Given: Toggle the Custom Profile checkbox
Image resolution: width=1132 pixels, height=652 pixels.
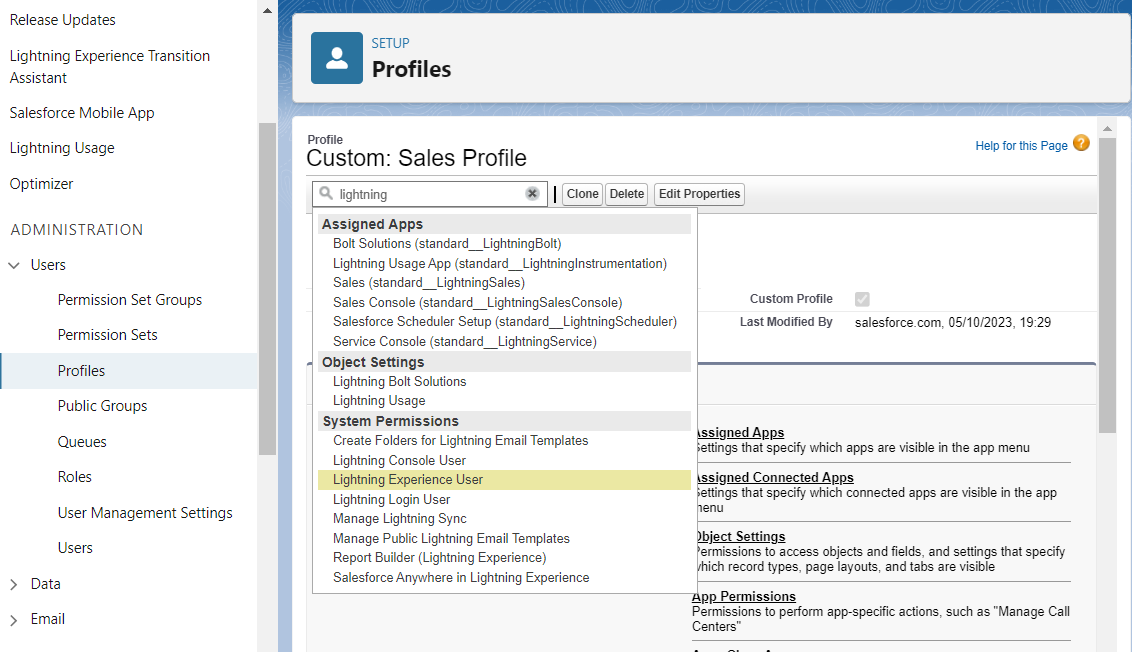Looking at the screenshot, I should click(862, 299).
